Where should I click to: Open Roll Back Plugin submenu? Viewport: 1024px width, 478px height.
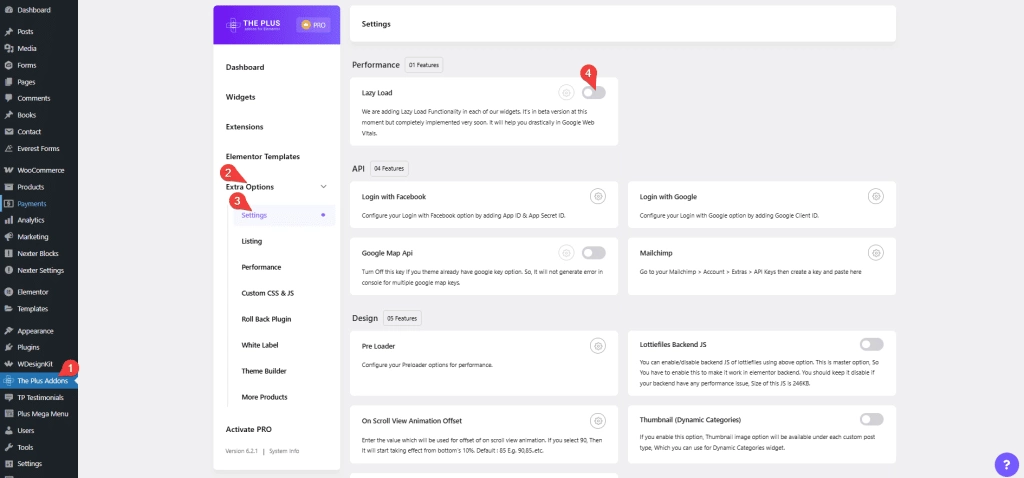(x=266, y=319)
